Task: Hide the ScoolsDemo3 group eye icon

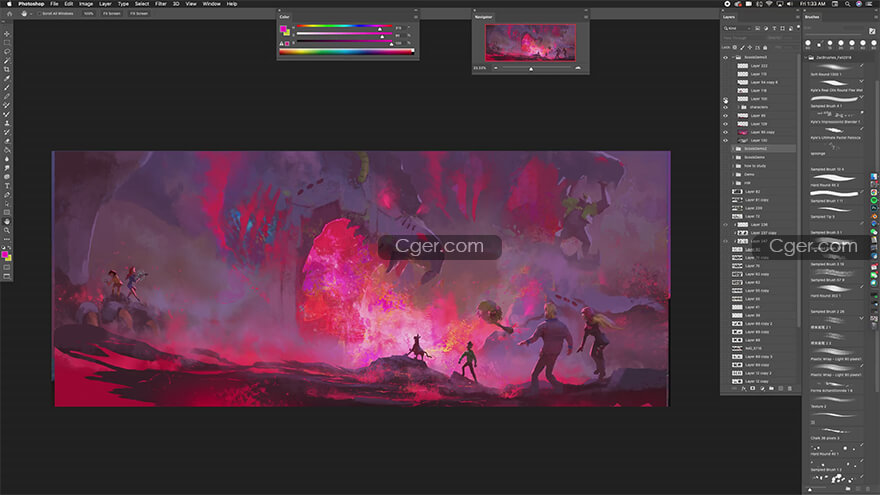Action: pyautogui.click(x=725, y=57)
